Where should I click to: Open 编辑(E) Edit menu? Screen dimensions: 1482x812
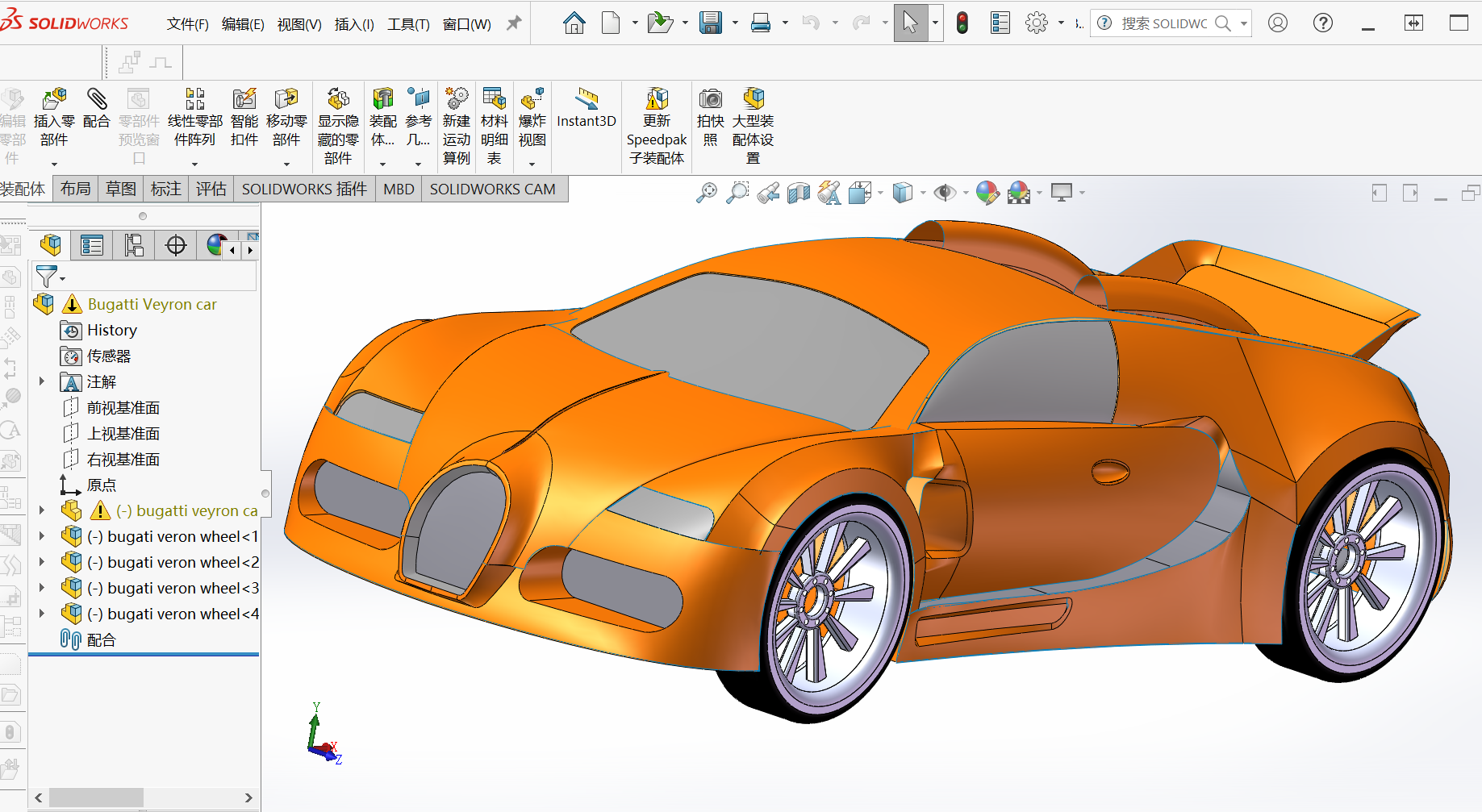coord(243,24)
